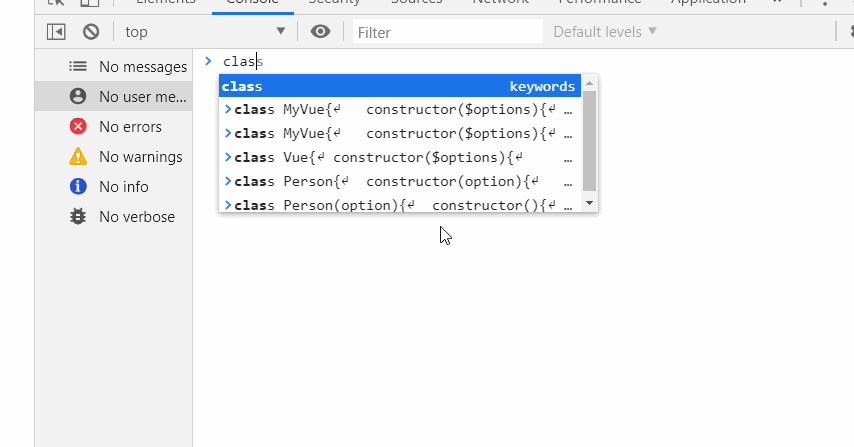The height and width of the screenshot is (447, 854).
Task: Switch to the Network tab
Action: coord(500,3)
